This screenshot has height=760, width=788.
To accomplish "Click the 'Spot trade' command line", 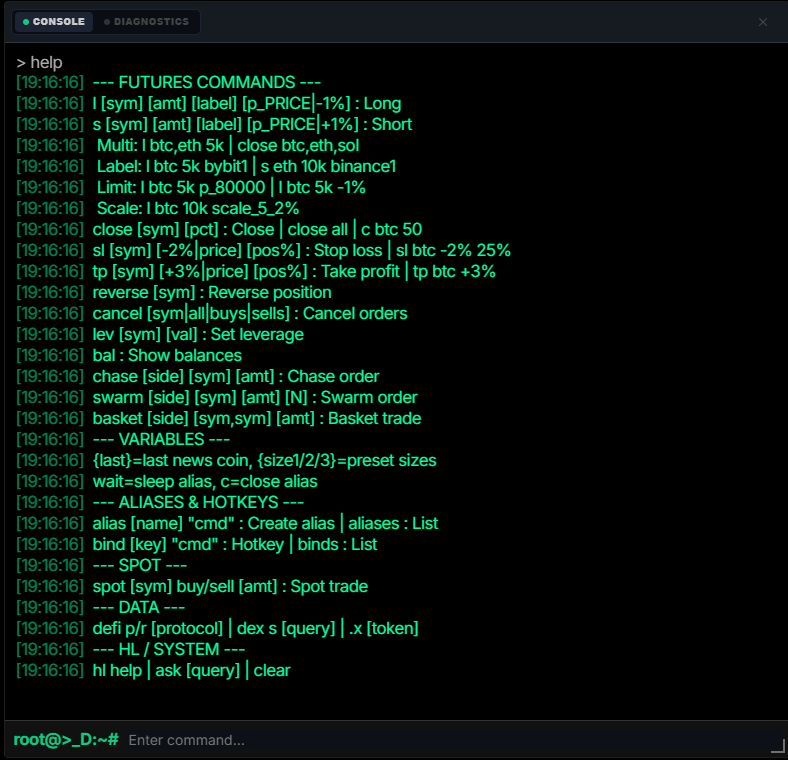I will (192, 587).
